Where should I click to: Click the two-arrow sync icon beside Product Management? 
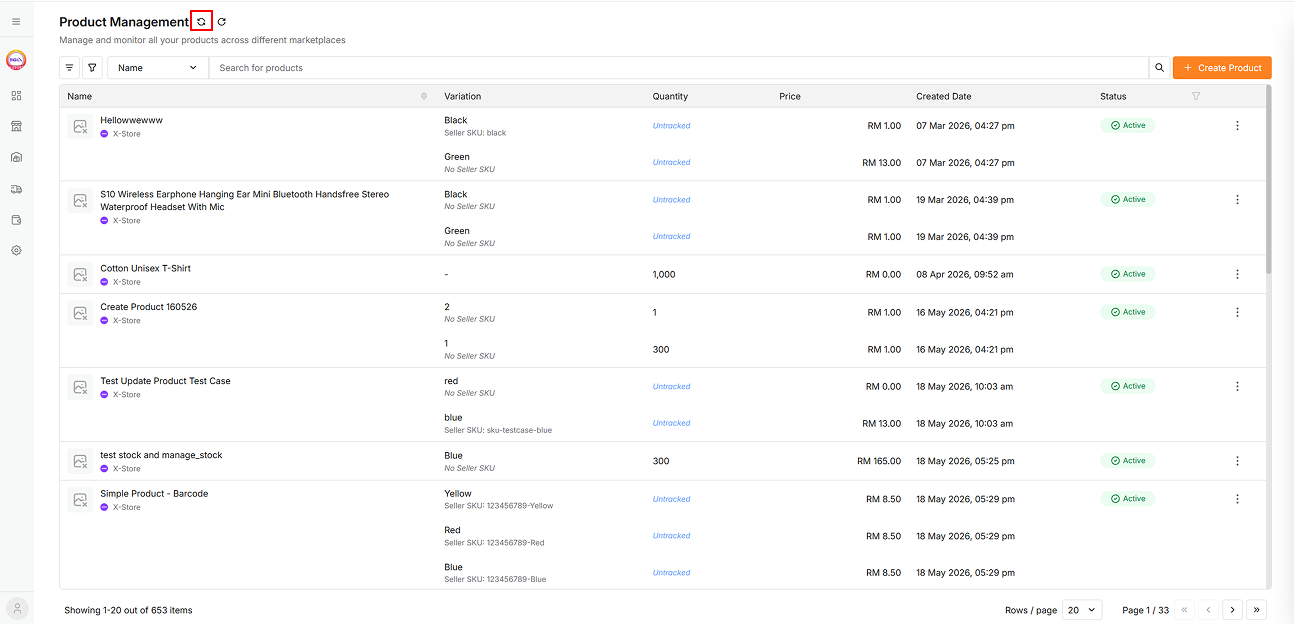[x=201, y=22]
